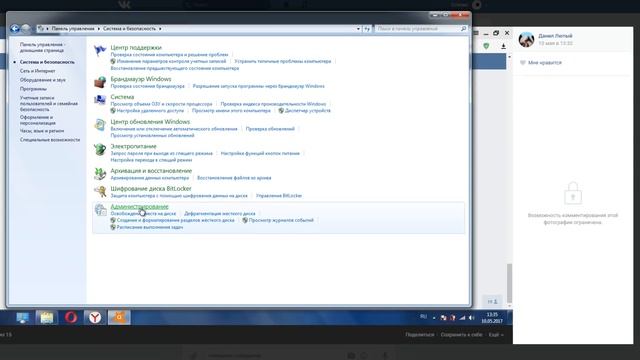Click the Электропитание battery icon
The width and height of the screenshot is (640, 360).
(100, 149)
